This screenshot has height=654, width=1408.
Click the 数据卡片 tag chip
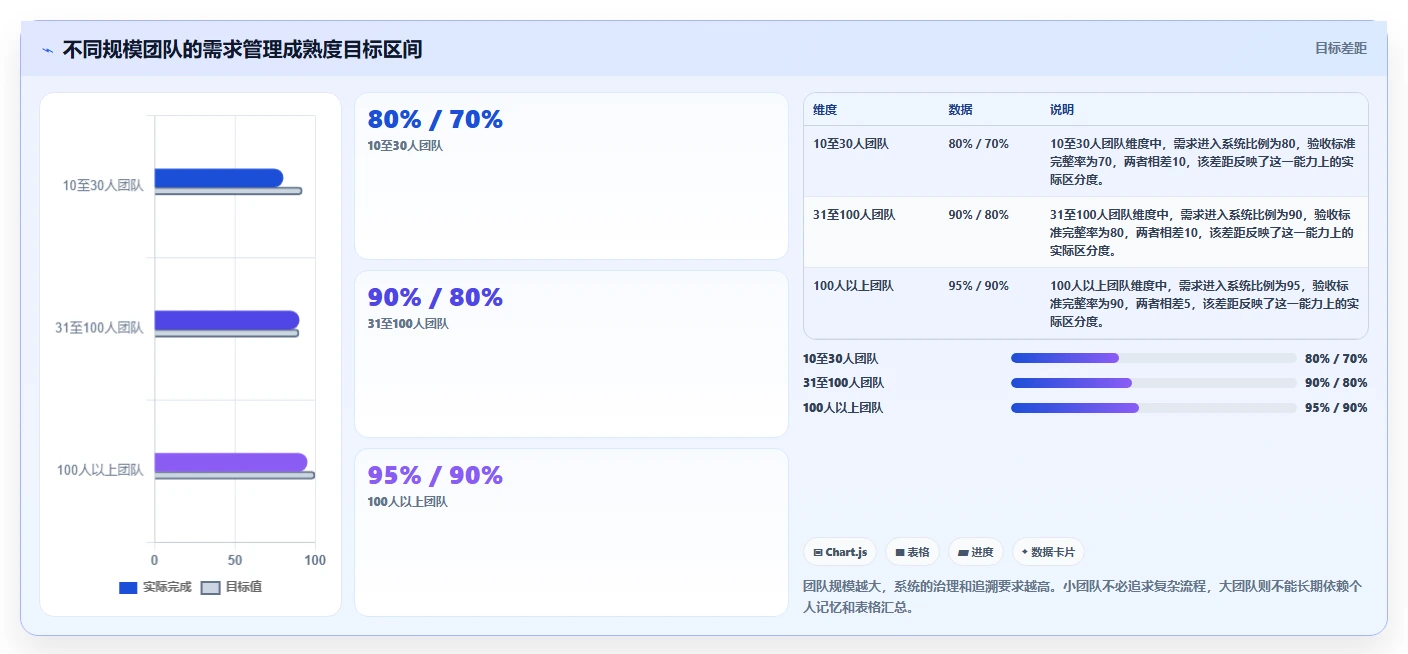click(x=1048, y=552)
